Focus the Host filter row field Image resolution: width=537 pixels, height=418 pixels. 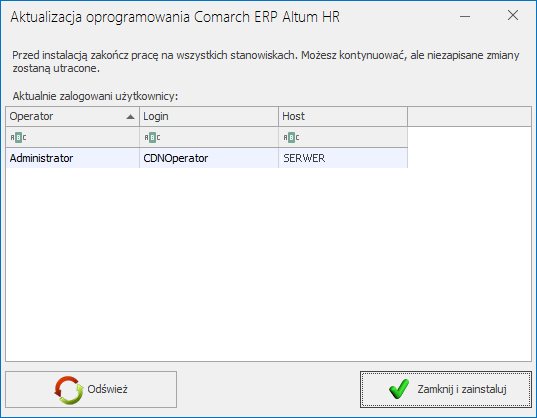click(343, 138)
